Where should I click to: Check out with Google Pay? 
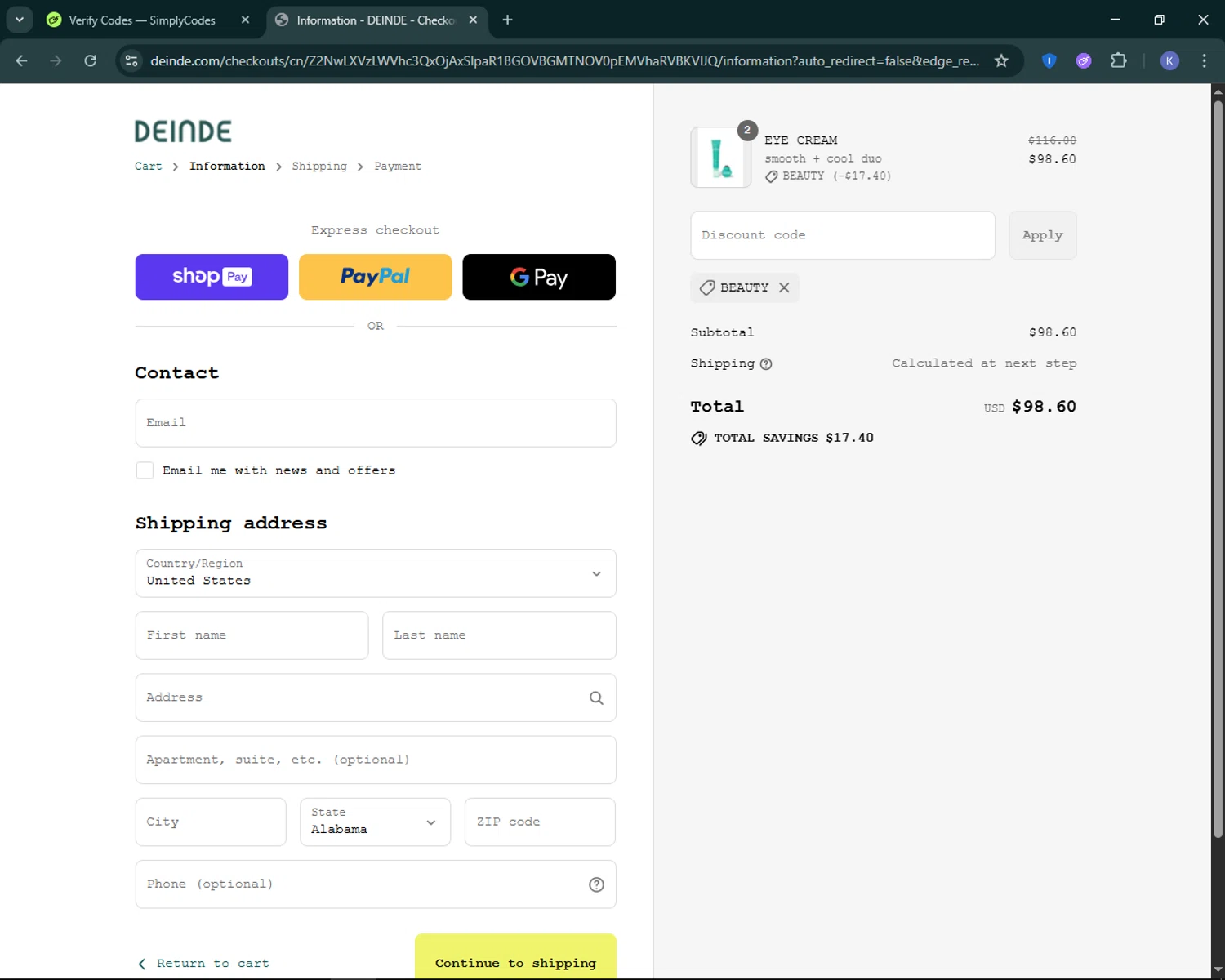(539, 277)
